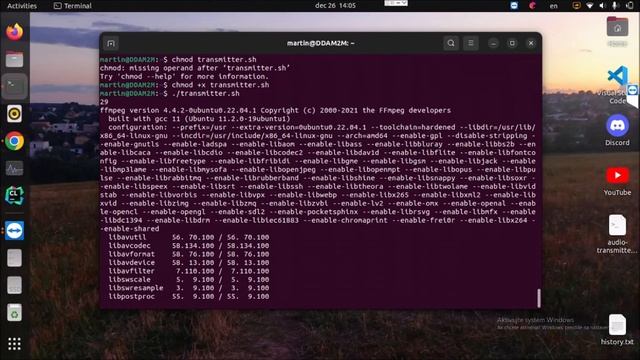Select history.txt file on desktop
This screenshot has height=360, width=640.
coord(617,330)
